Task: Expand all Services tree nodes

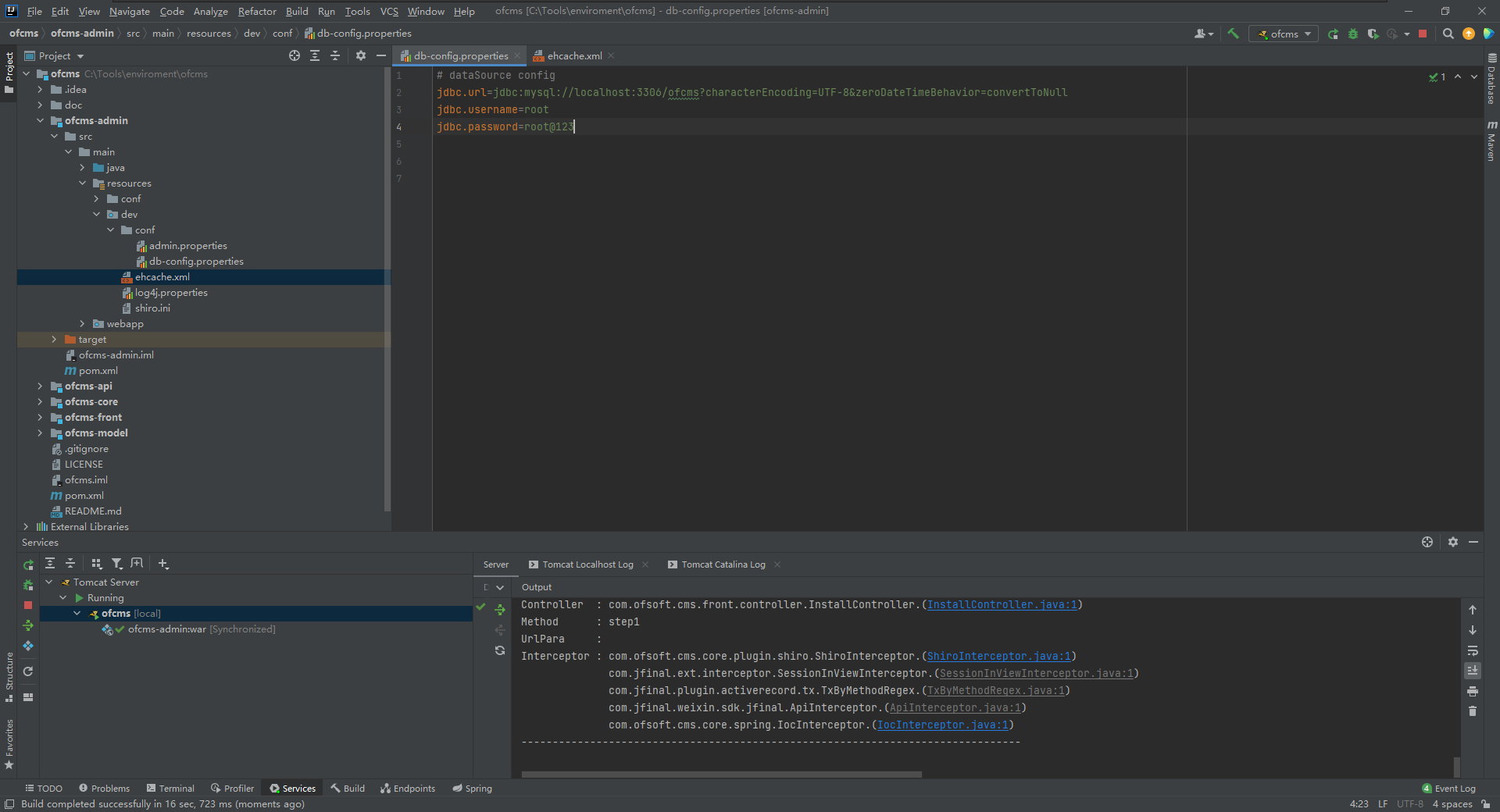Action: click(x=50, y=563)
